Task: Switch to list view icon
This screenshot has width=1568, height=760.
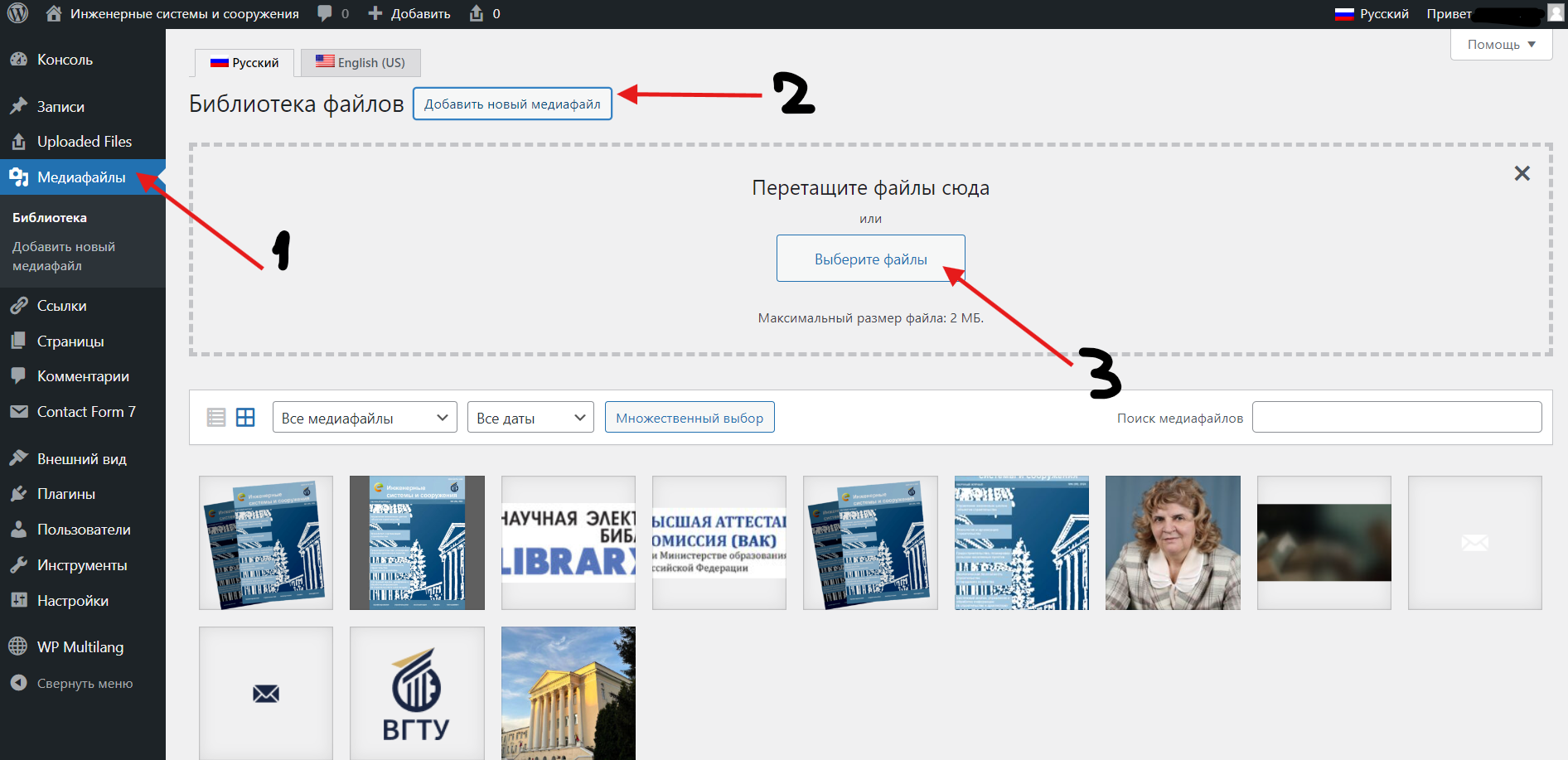Action: [216, 418]
